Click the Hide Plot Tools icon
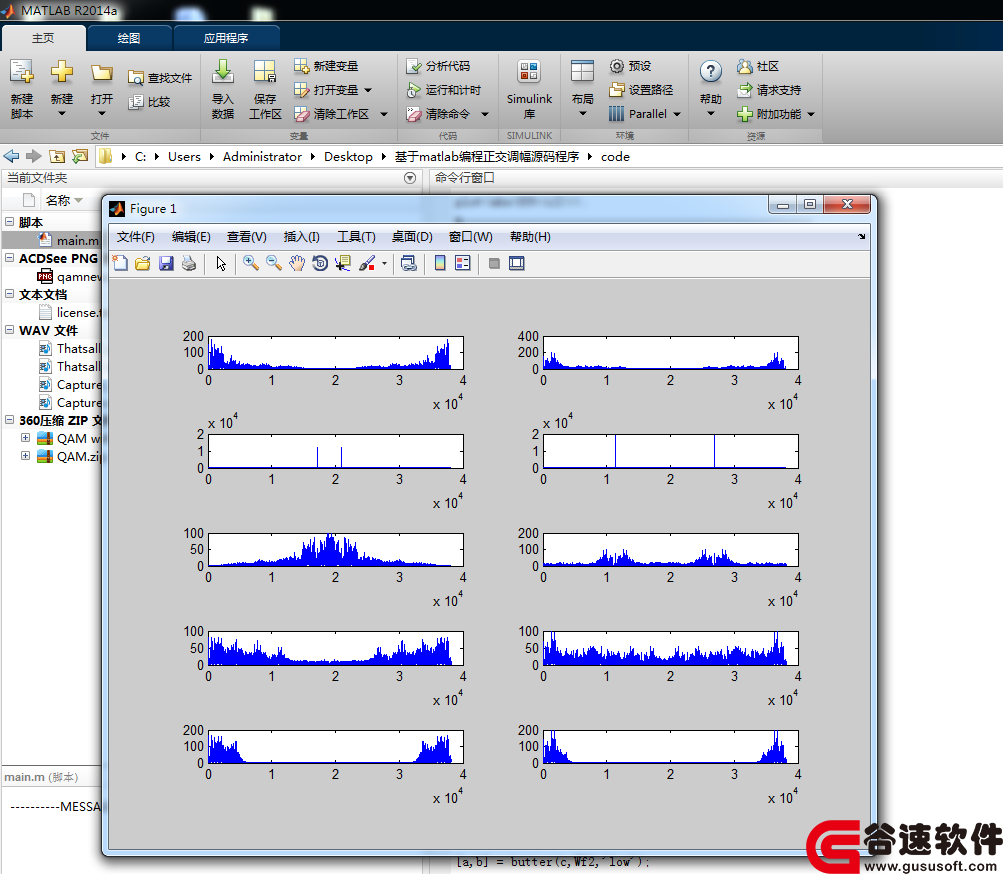The image size is (1003, 874). 494,264
